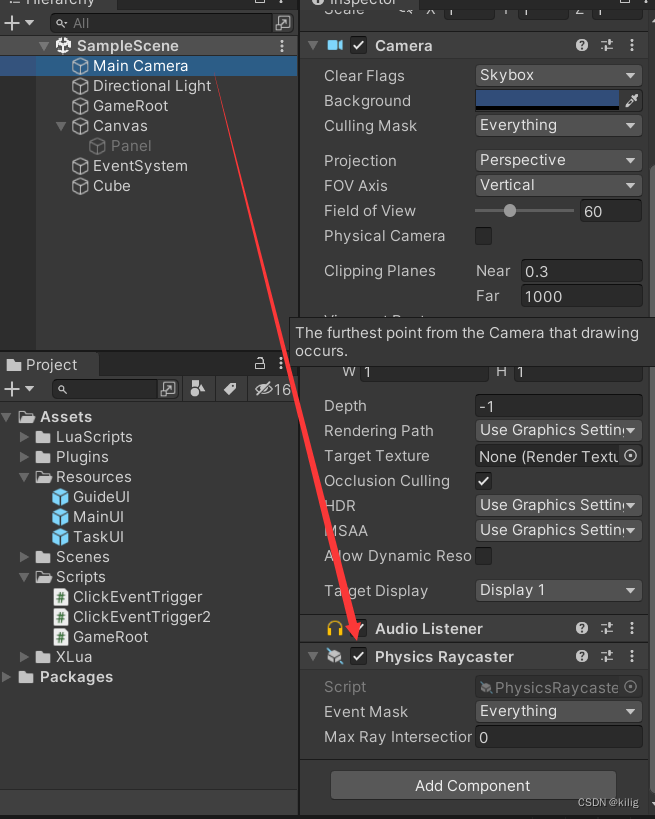Toggle hidden packages visibility counter

(x=272, y=388)
